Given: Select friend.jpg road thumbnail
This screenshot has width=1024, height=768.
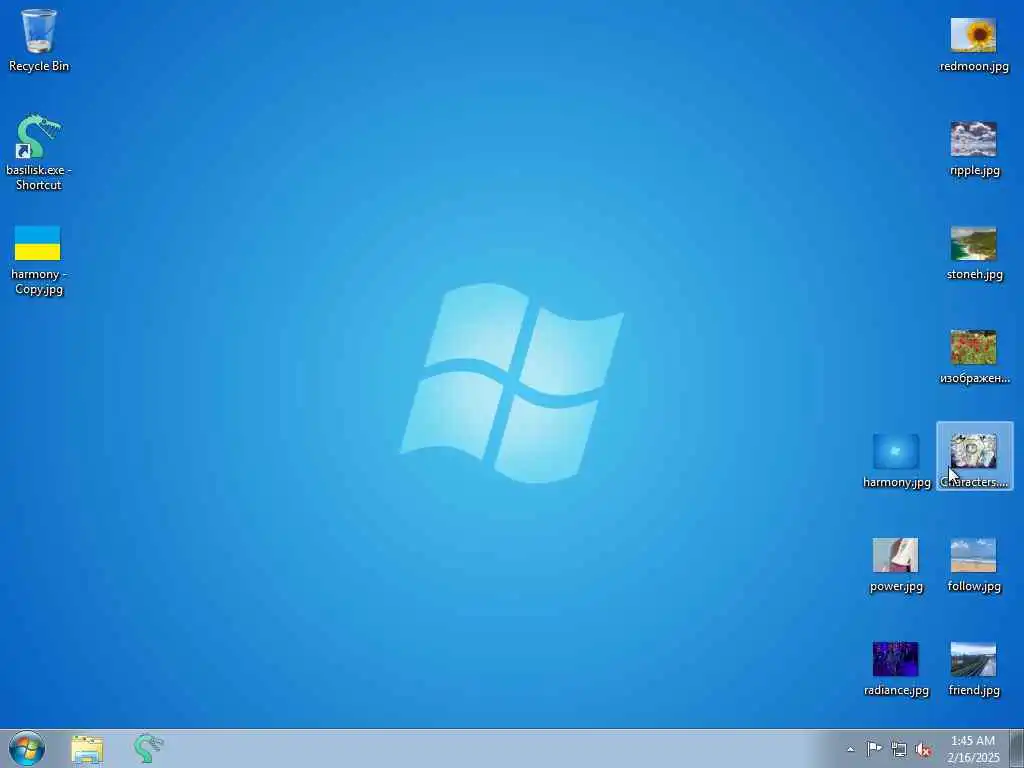Looking at the screenshot, I should (x=973, y=659).
